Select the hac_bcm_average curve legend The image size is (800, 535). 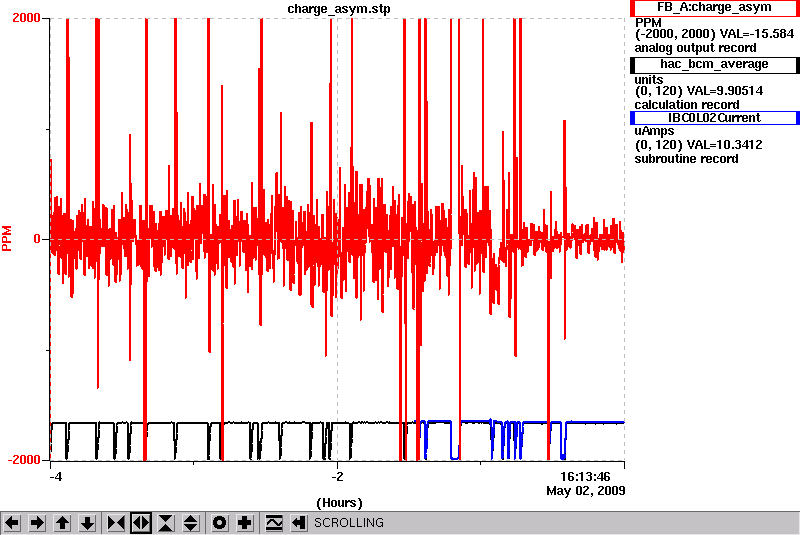(x=714, y=64)
